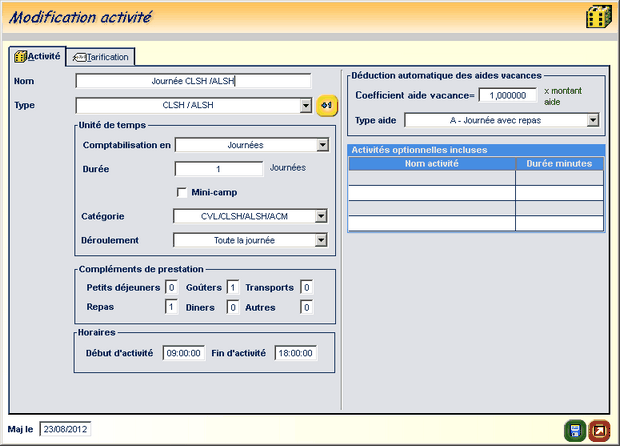Click the yellow button beside the Type field
620x446 pixels.
[327, 105]
